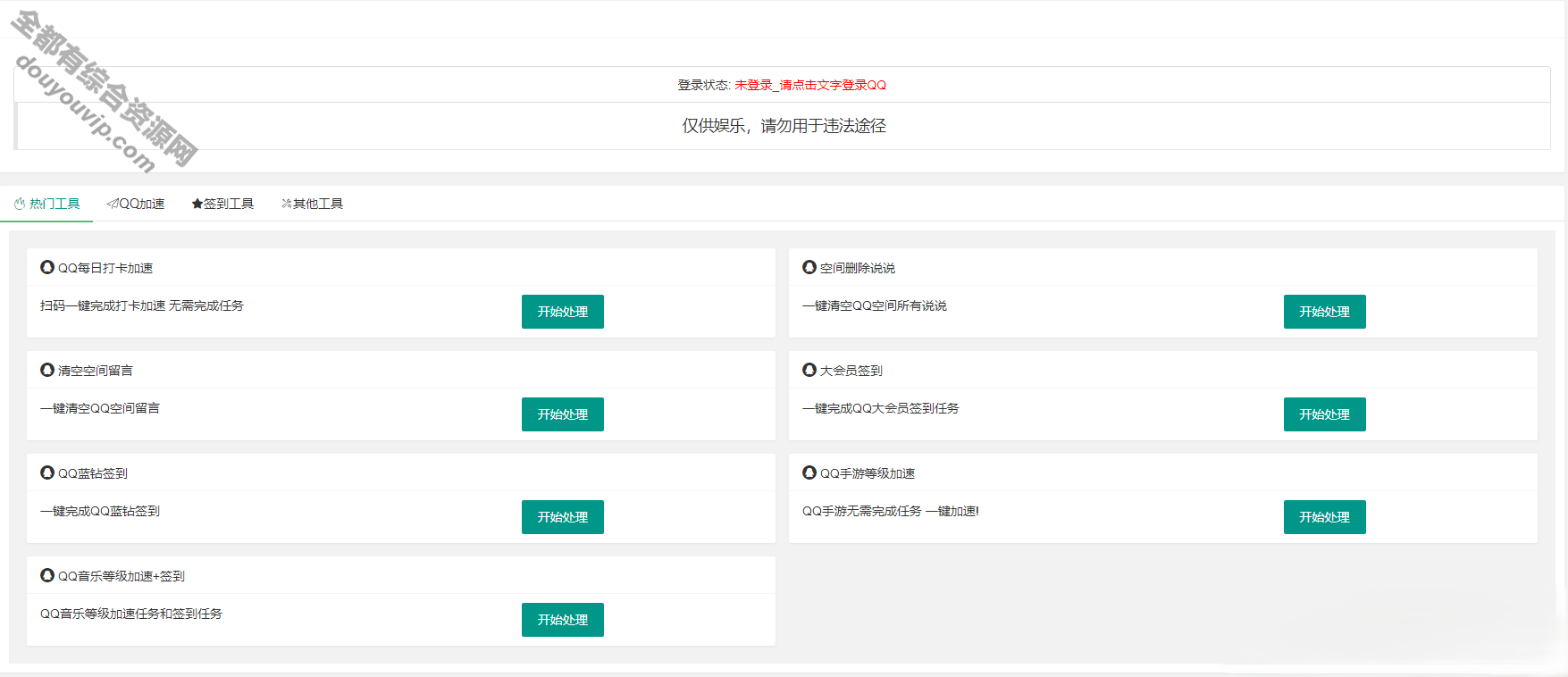Click the QQ penguin icon beside QQ蓝钻签到
Screen dimensions: 1568x677
tap(47, 472)
